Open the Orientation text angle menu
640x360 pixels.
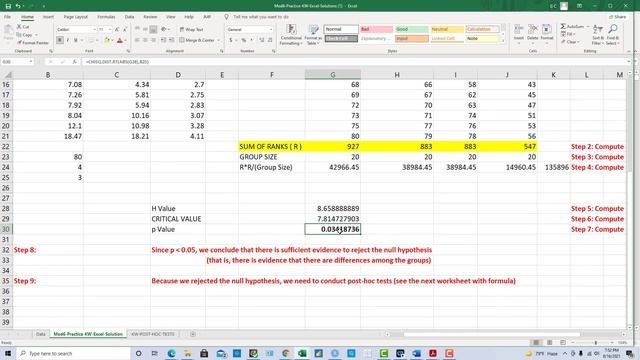[x=165, y=29]
